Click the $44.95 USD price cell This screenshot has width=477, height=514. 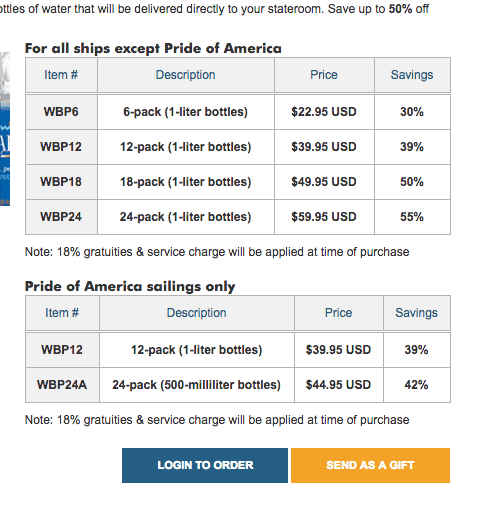339,385
